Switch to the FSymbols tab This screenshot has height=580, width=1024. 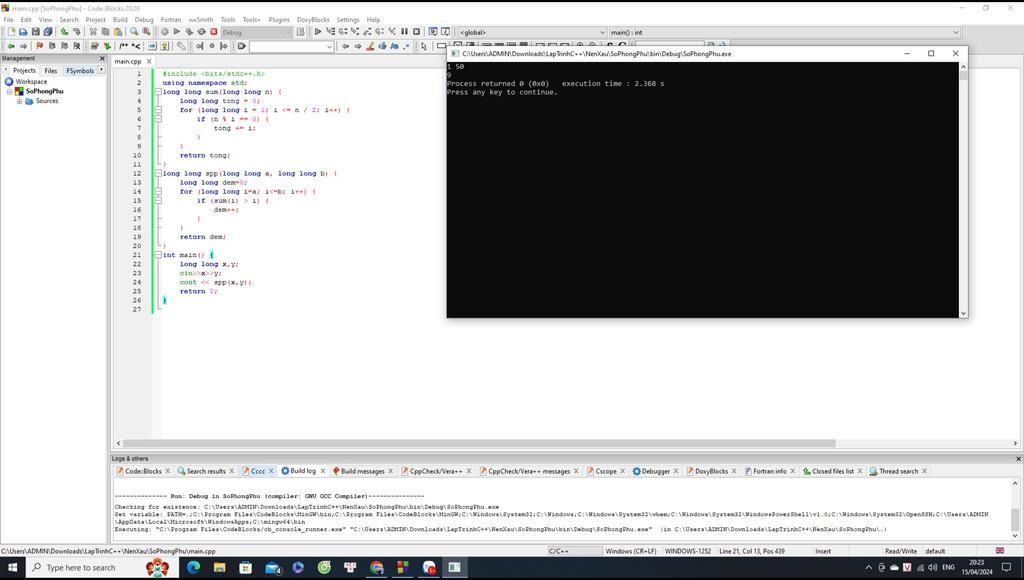[x=80, y=71]
